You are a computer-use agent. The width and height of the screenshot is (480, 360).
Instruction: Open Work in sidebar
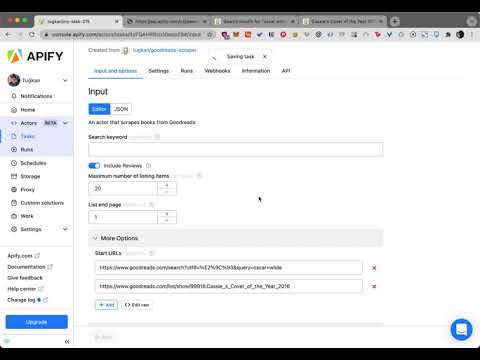click(22, 216)
